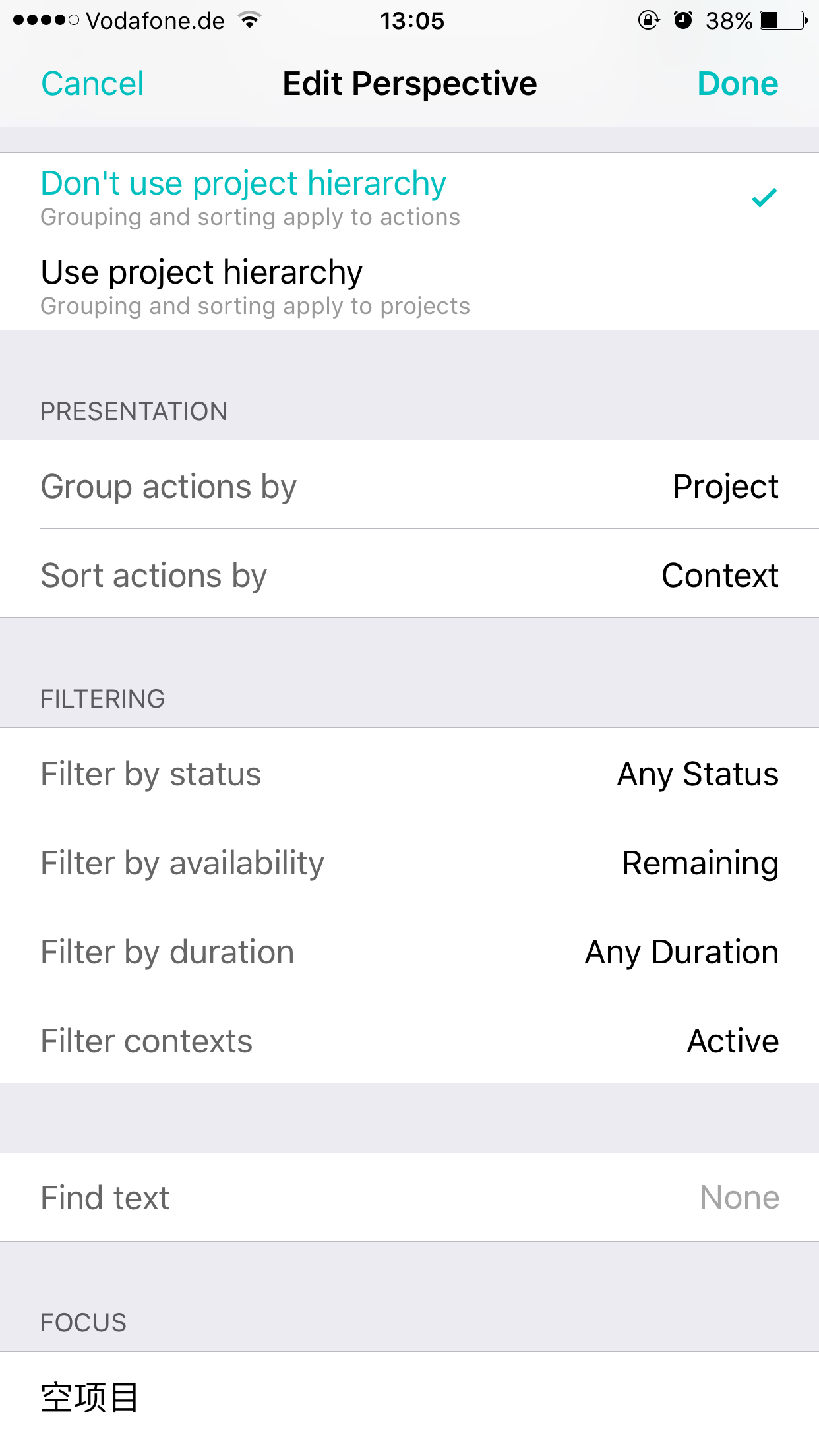
Task: Tap the checkmark next to Don't use project hierarchy
Action: pyautogui.click(x=764, y=197)
